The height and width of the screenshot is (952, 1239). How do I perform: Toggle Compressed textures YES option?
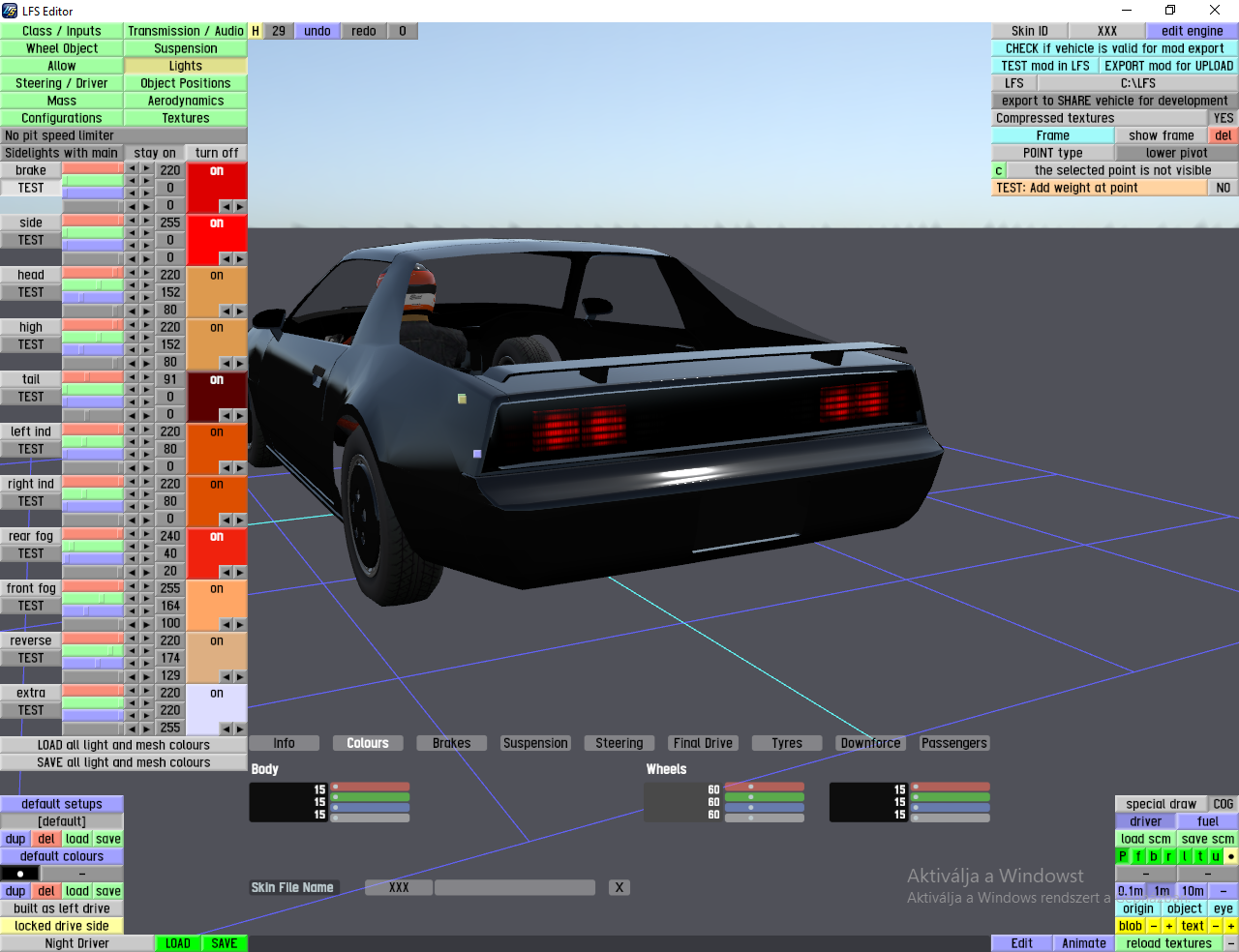coord(1224,118)
